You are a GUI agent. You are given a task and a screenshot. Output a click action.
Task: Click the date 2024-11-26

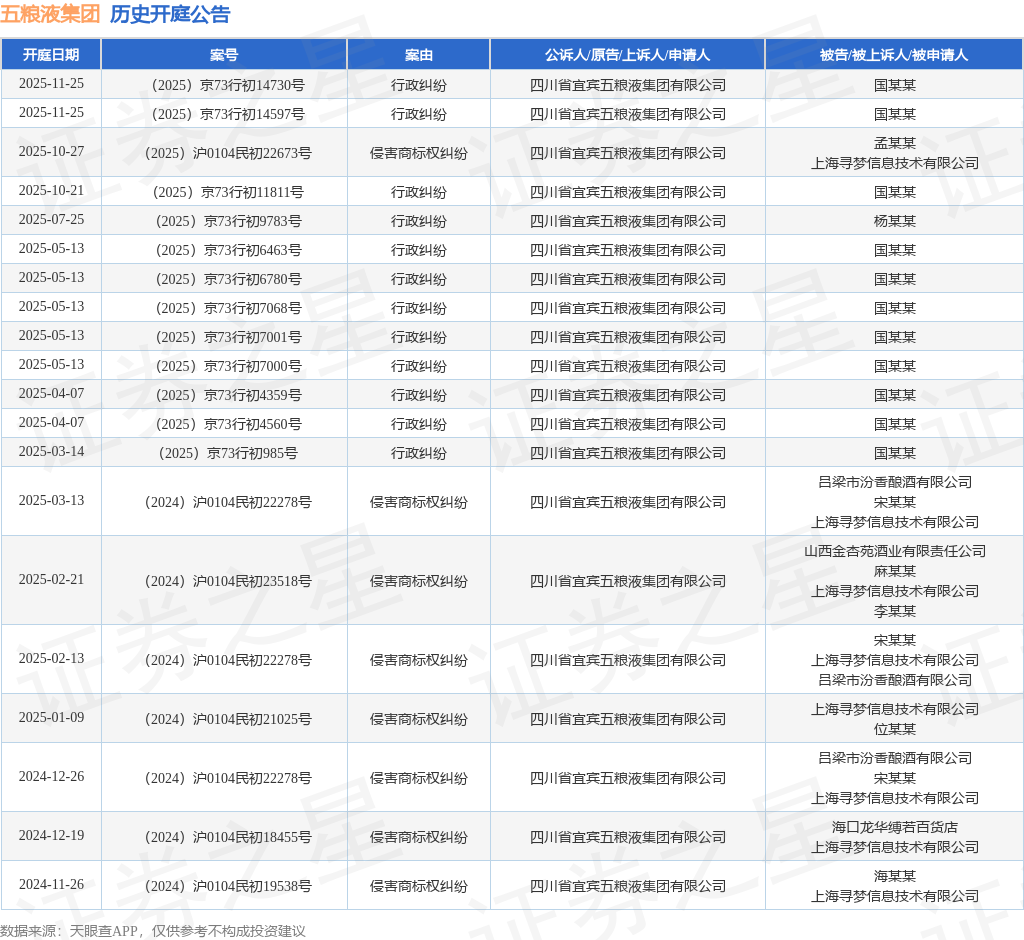[51, 884]
